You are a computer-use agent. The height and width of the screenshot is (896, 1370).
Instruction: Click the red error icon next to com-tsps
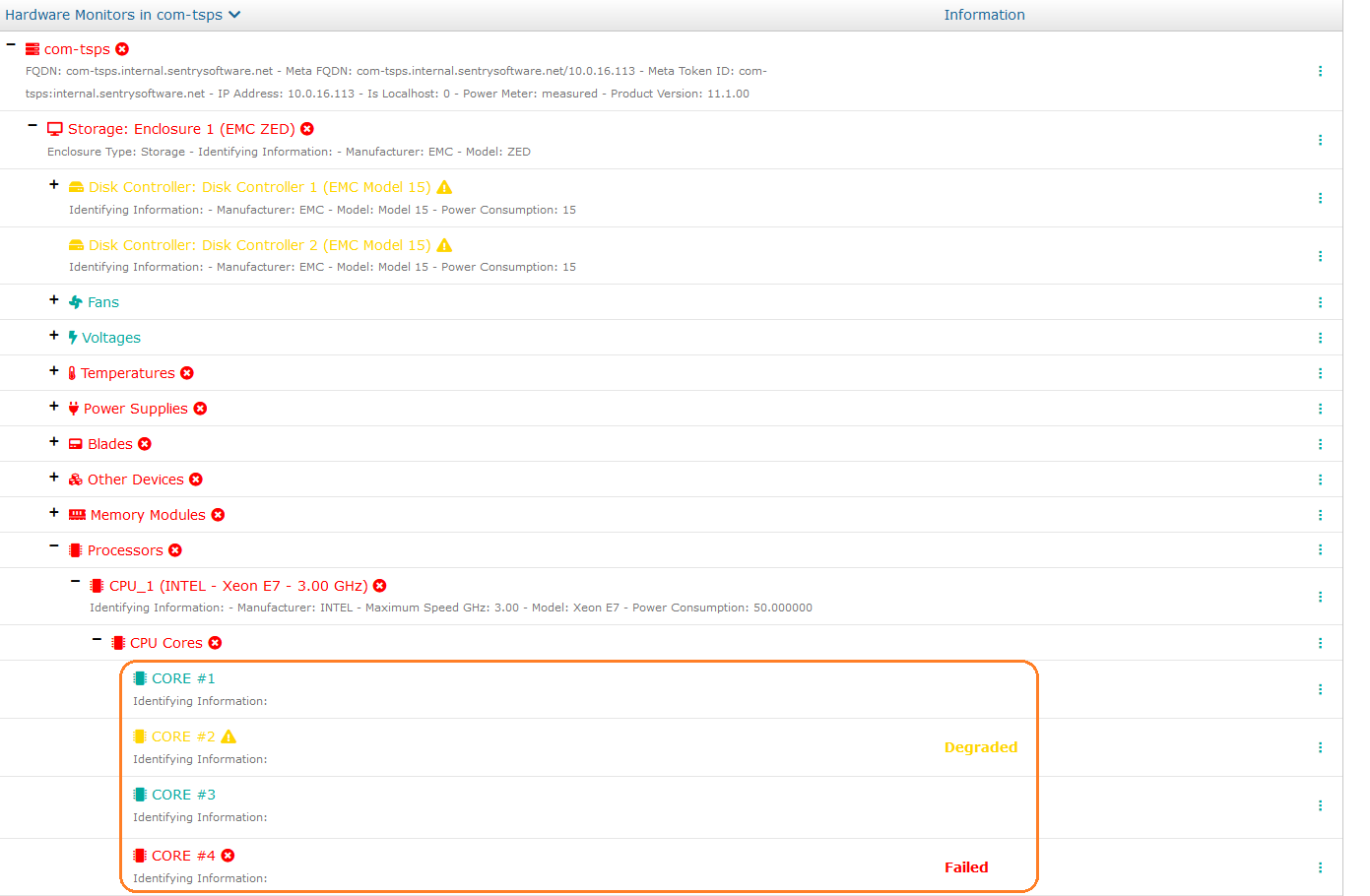[122, 49]
